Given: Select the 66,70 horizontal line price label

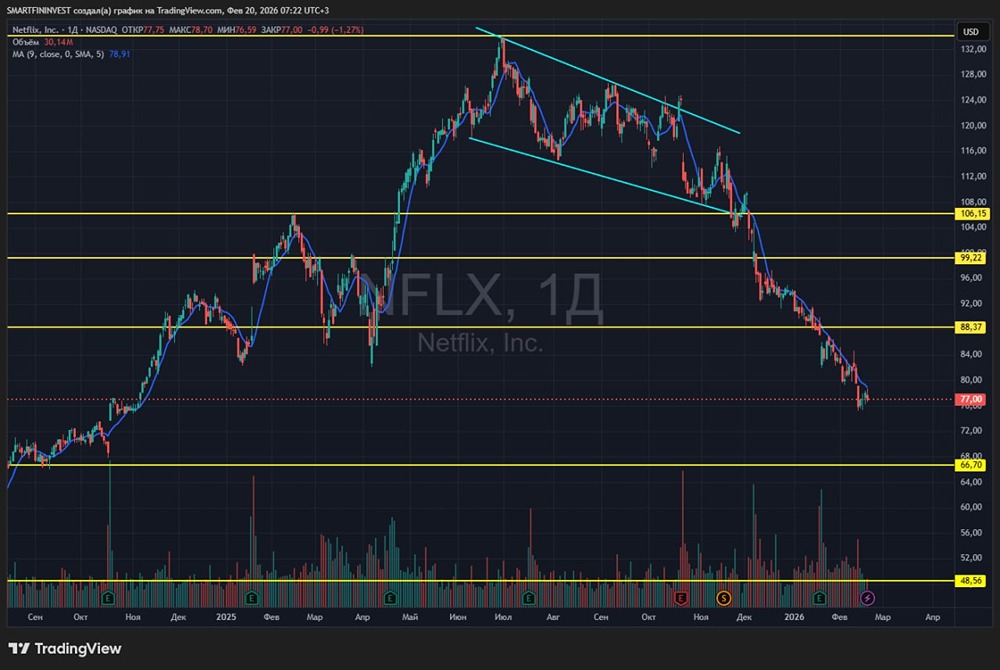Looking at the screenshot, I should 971,465.
